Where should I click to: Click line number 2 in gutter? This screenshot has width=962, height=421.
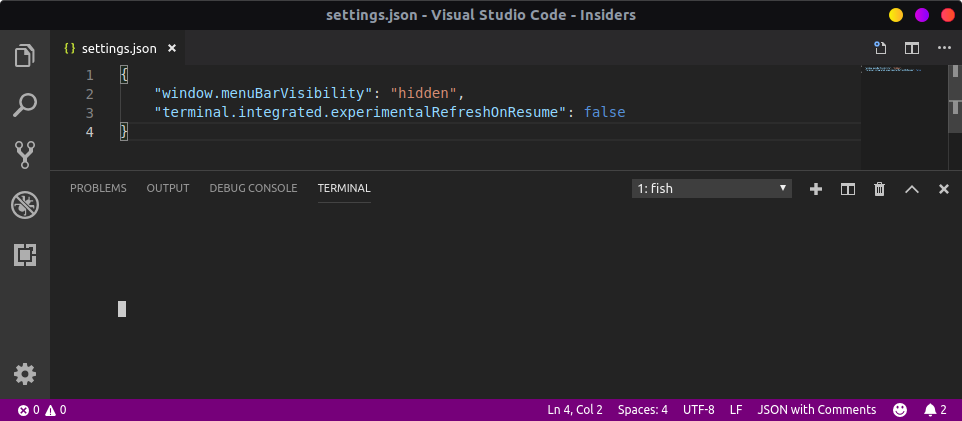click(90, 94)
